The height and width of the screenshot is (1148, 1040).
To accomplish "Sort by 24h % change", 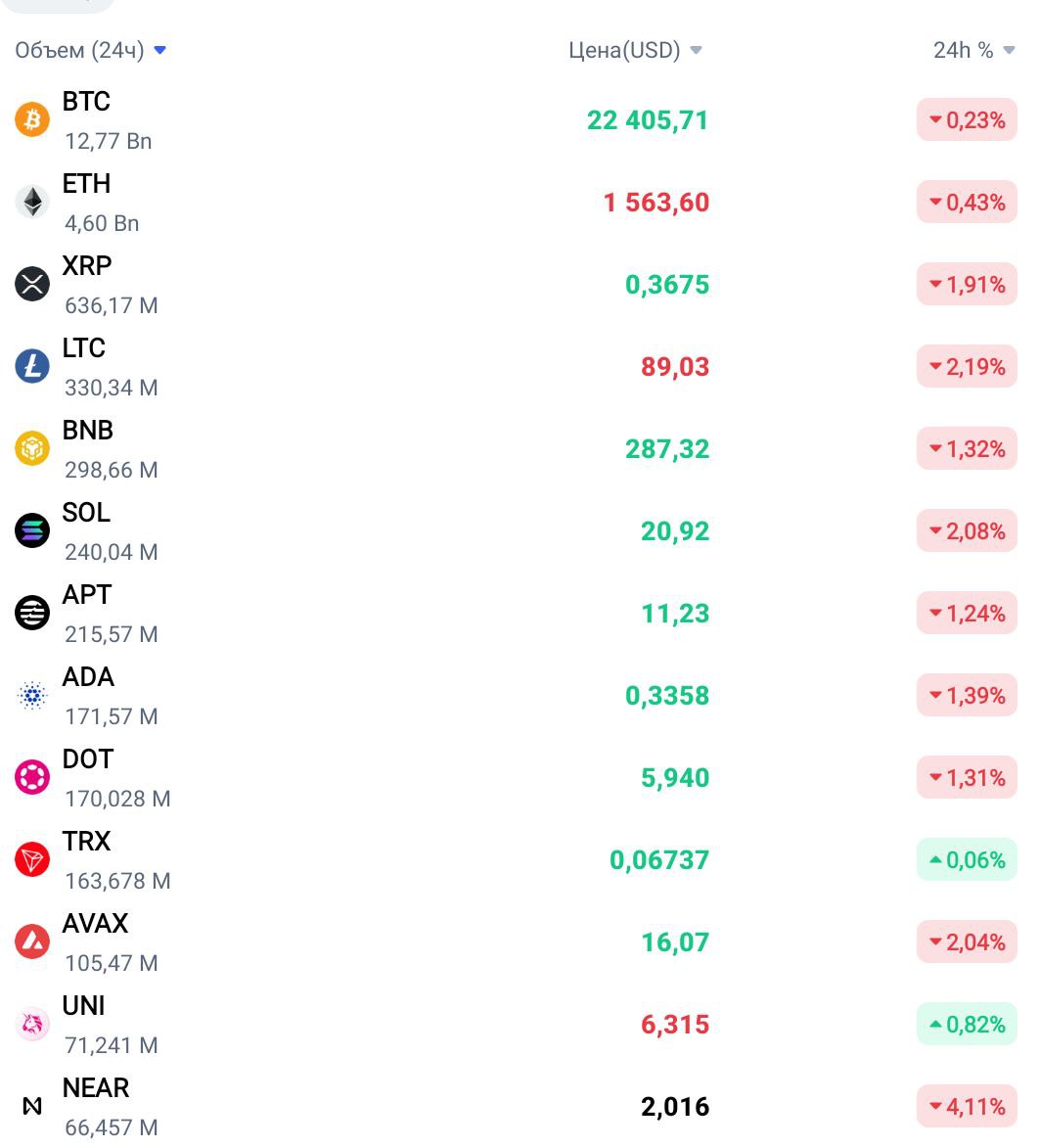I will 973,50.
